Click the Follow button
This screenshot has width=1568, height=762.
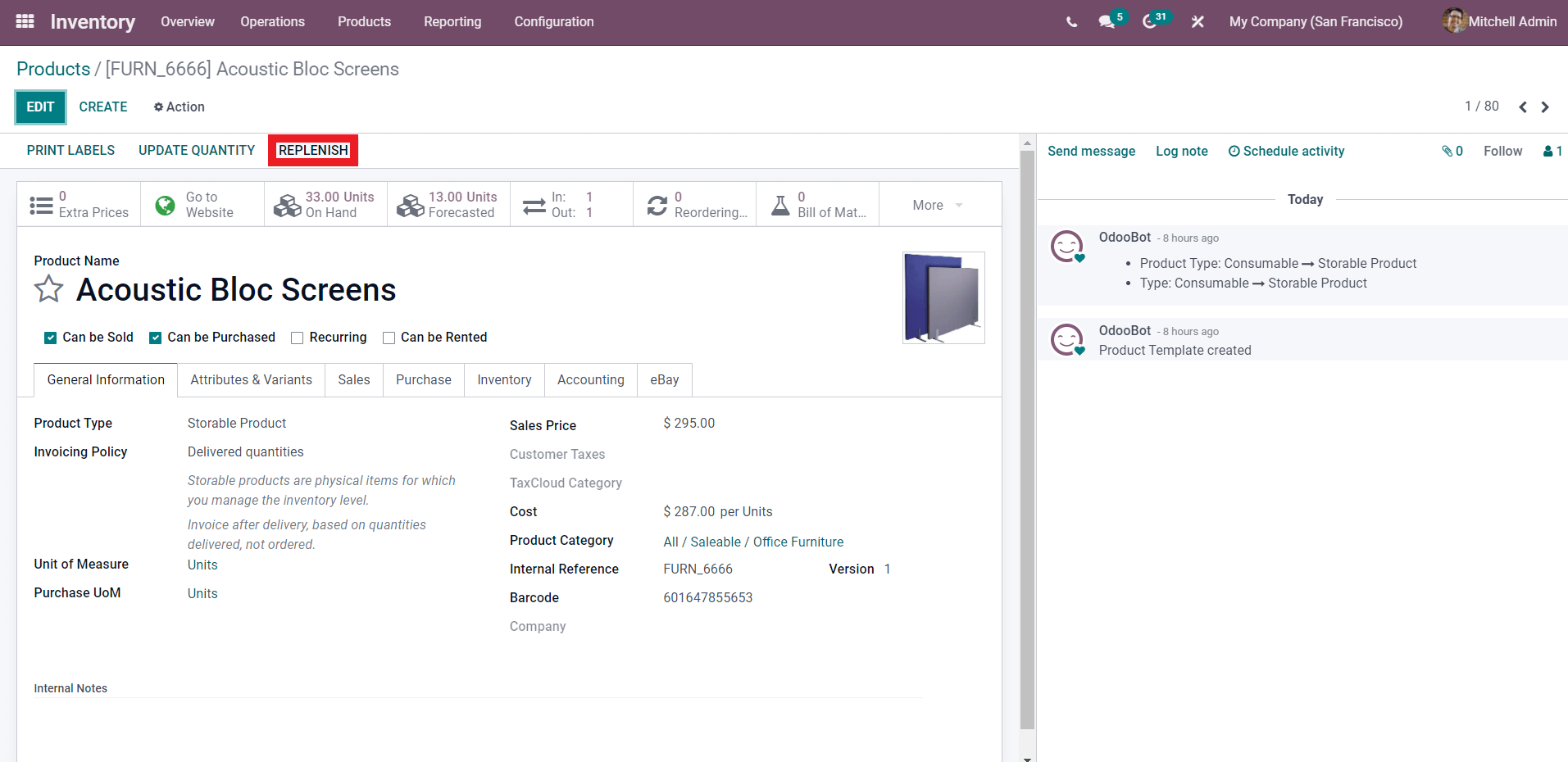(1502, 152)
